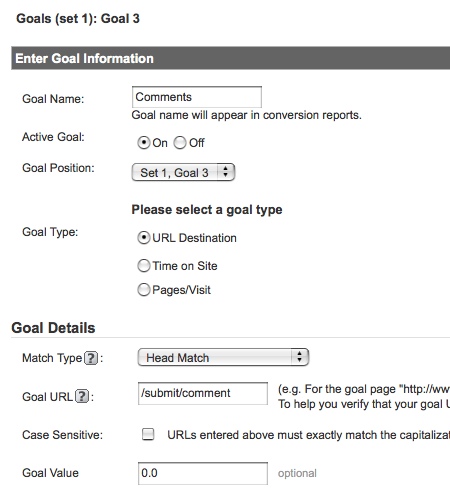Click the Goal Position stepper arrows

point(226,172)
